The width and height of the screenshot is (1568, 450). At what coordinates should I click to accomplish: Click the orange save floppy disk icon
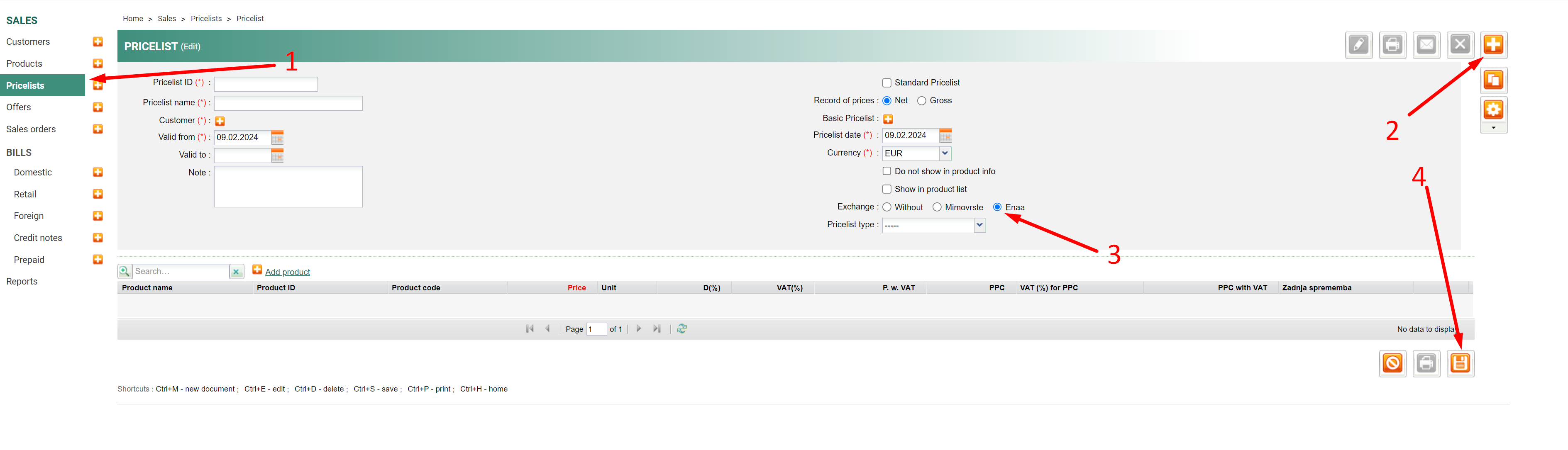click(x=1460, y=364)
